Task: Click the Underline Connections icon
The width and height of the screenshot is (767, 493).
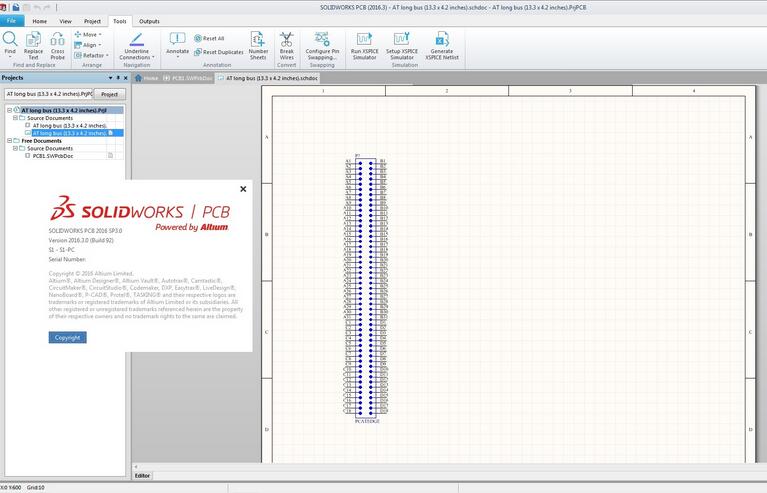Action: tap(136, 39)
